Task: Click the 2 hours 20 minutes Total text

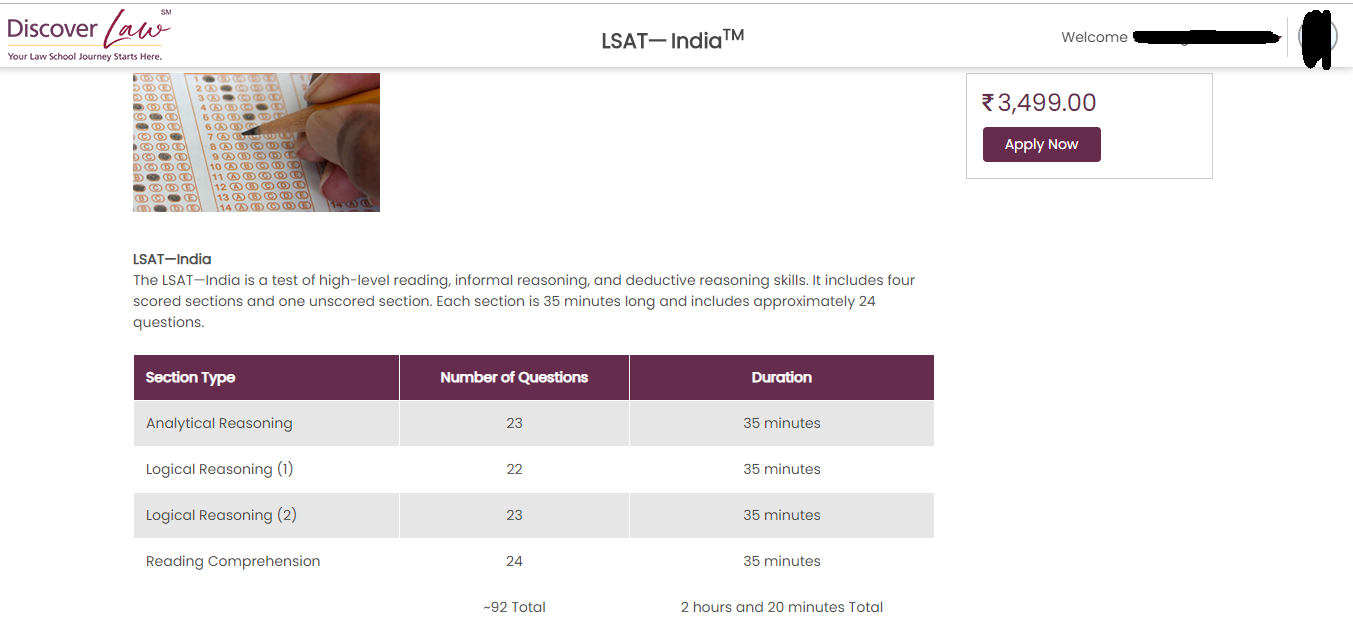Action: click(782, 607)
